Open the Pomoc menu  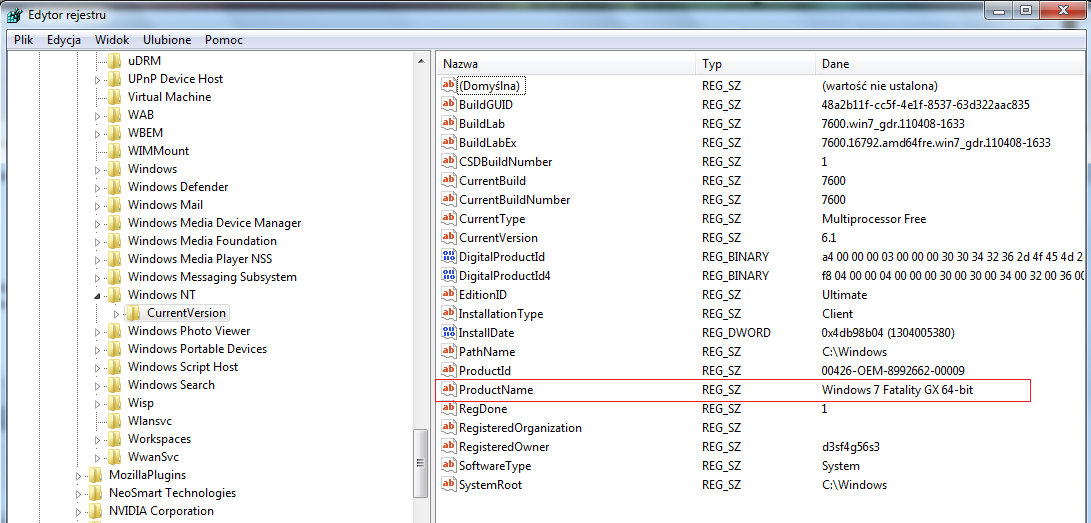tap(224, 40)
